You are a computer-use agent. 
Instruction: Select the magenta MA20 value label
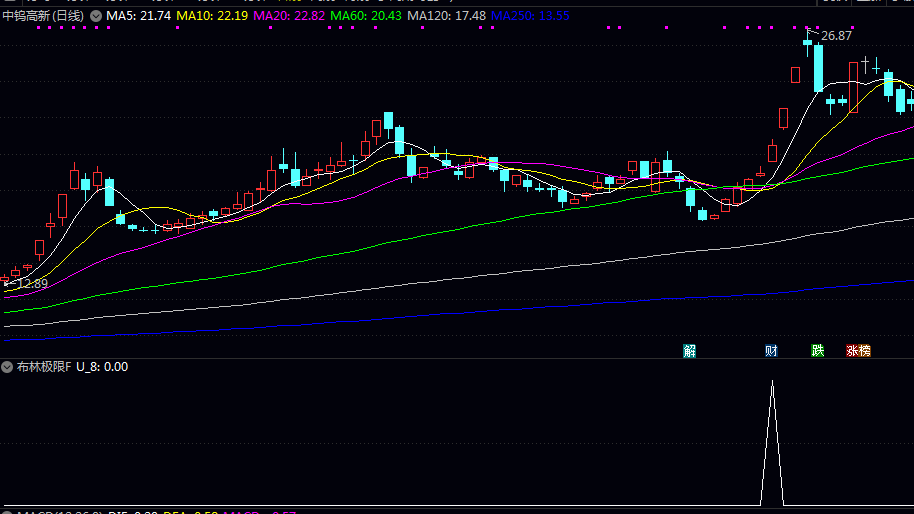289,16
